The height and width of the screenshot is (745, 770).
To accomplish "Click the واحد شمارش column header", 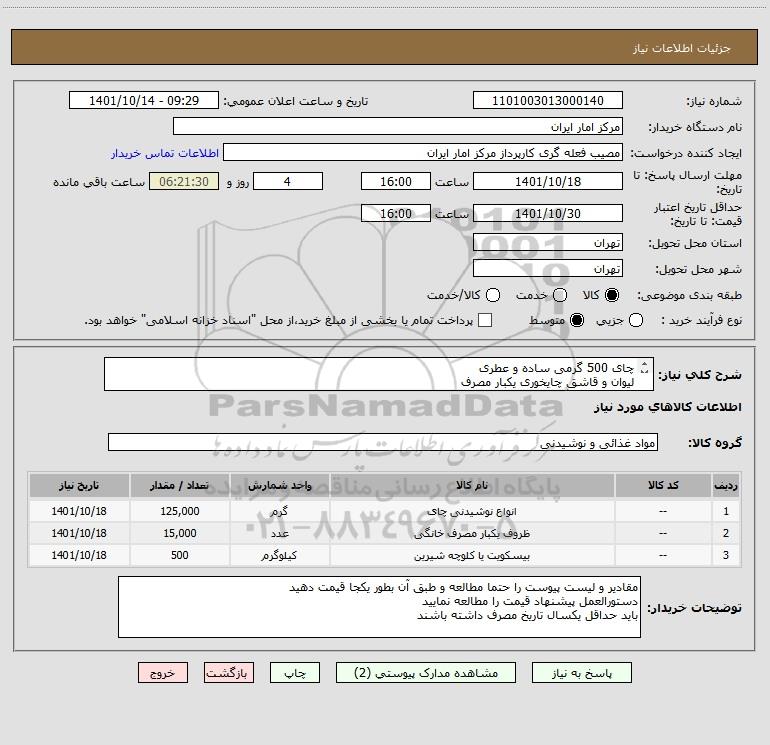I will pos(279,485).
